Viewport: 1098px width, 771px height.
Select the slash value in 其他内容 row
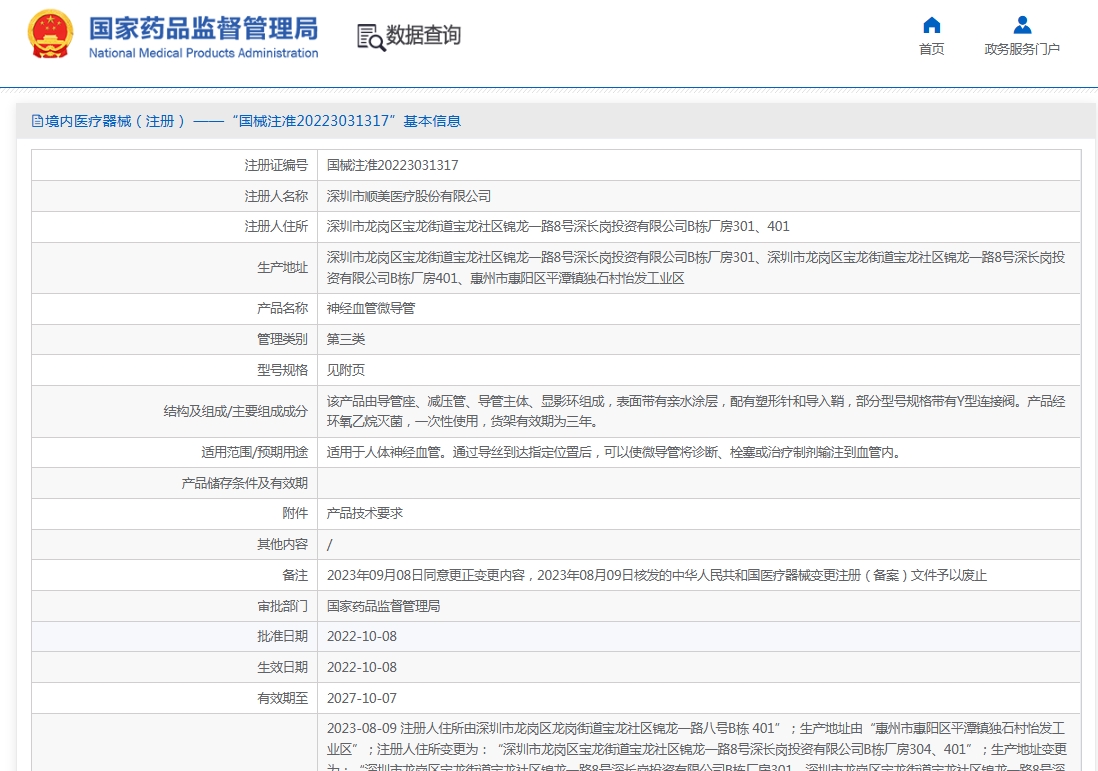[x=330, y=544]
